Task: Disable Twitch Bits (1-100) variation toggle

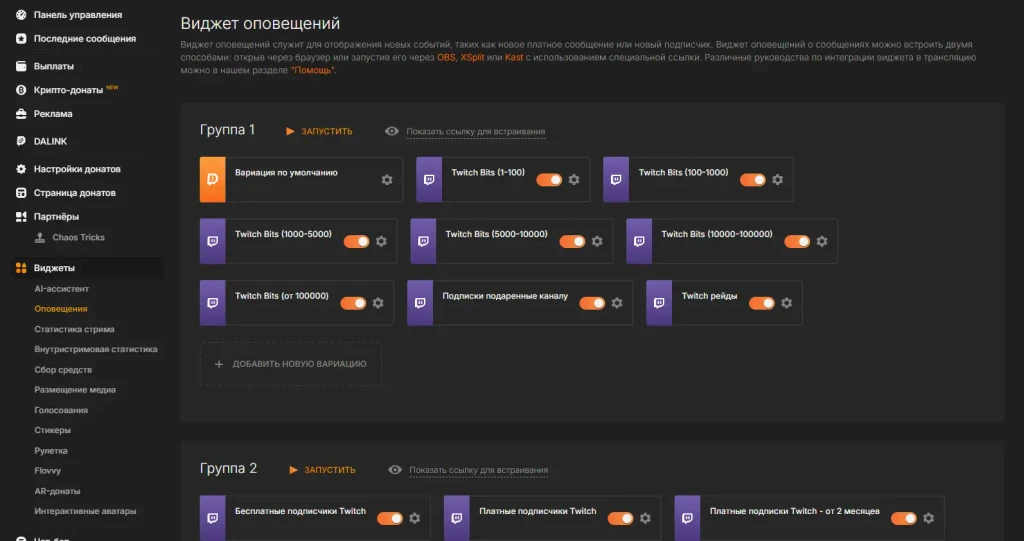Action: [549, 180]
